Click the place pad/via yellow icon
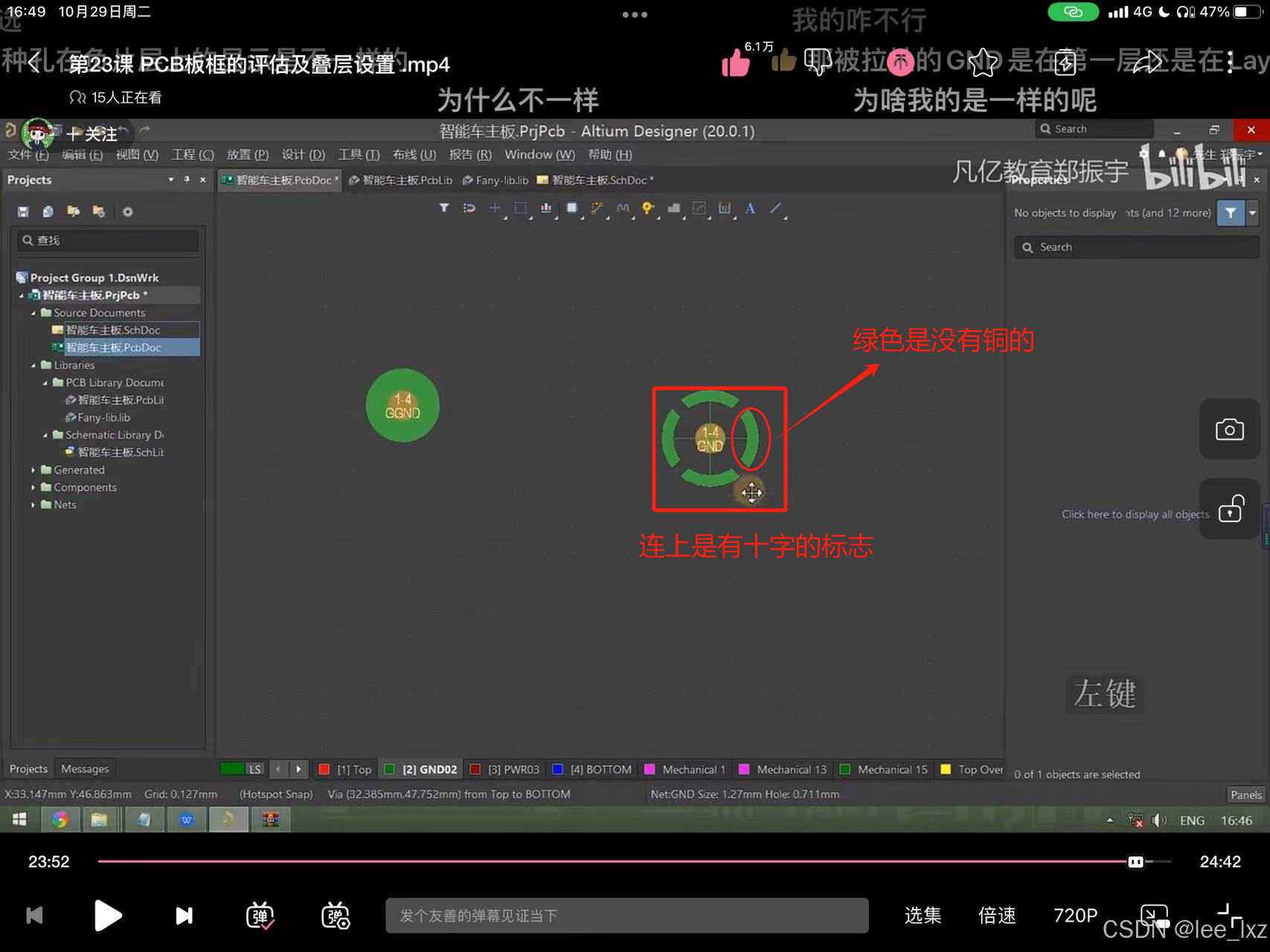 pos(648,208)
